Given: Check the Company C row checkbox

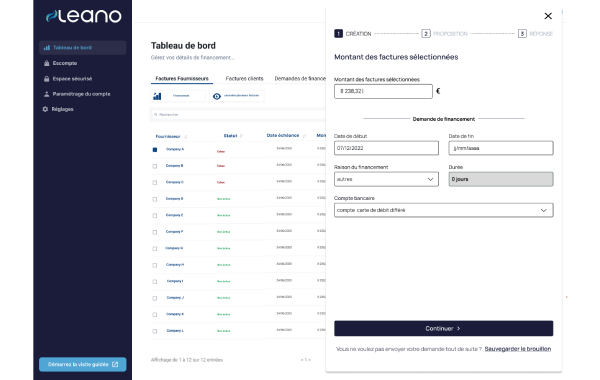Looking at the screenshot, I should tap(155, 183).
